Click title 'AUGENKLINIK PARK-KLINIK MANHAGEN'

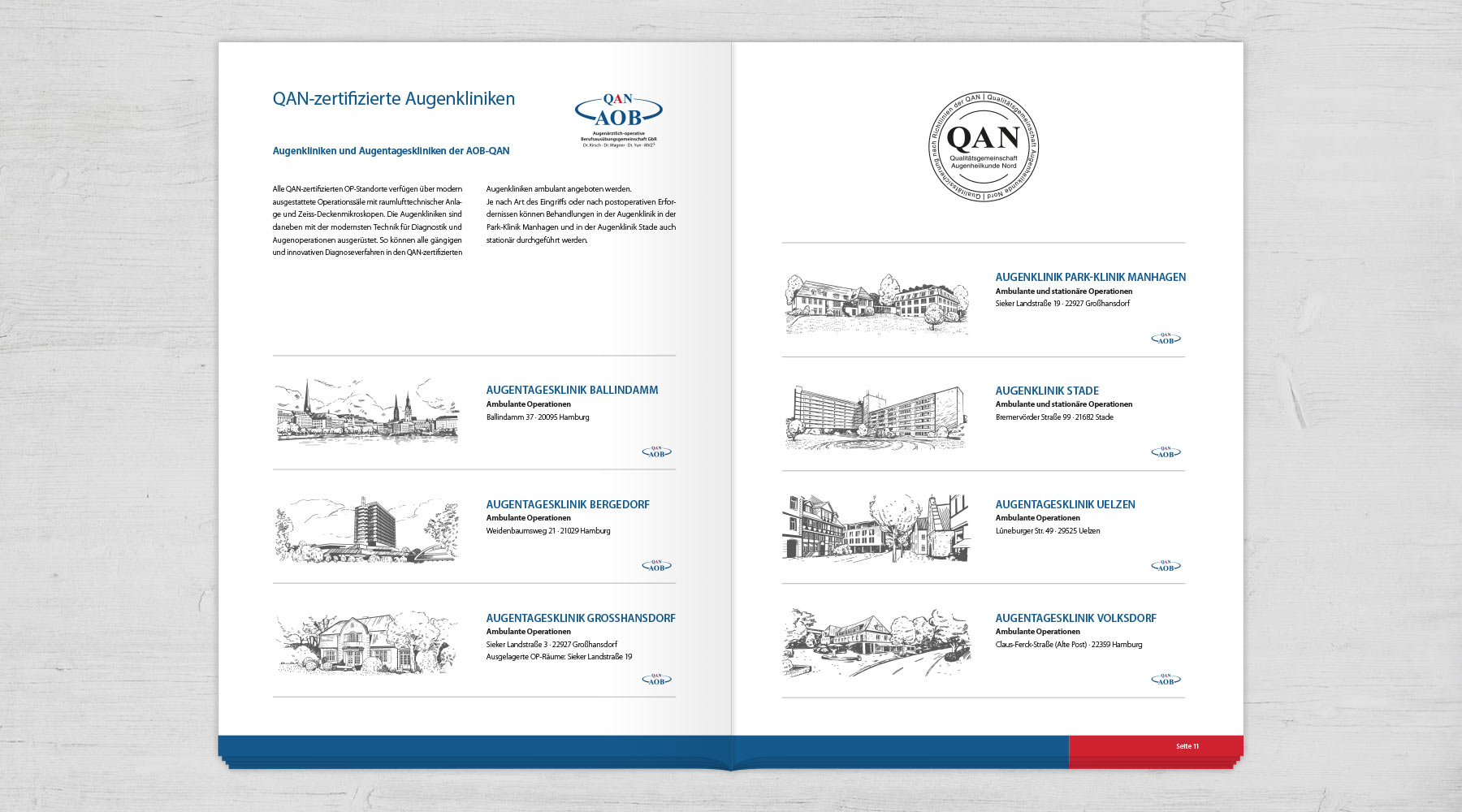pyautogui.click(x=1091, y=278)
